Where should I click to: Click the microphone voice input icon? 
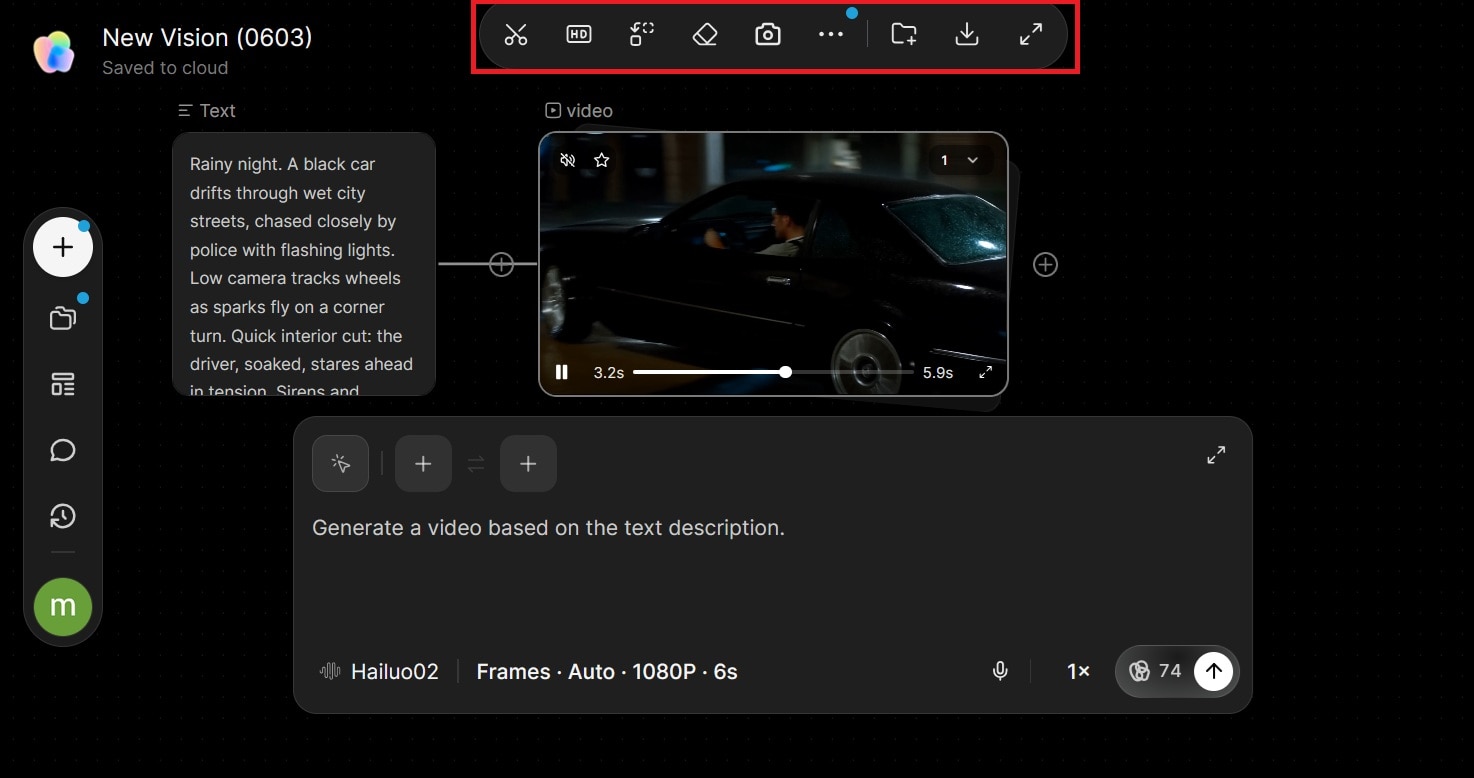tap(1000, 672)
